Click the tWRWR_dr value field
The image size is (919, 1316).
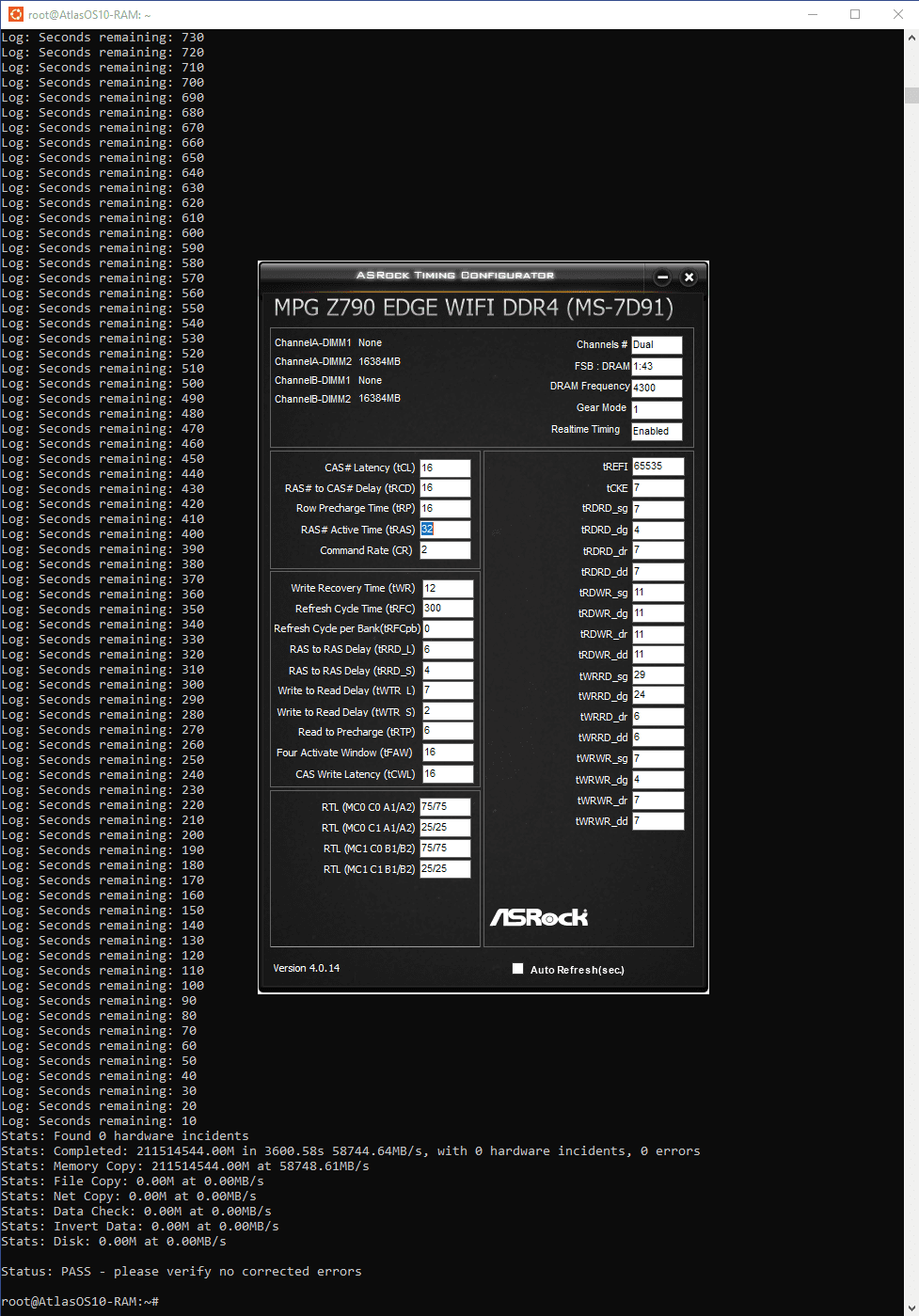coord(658,801)
